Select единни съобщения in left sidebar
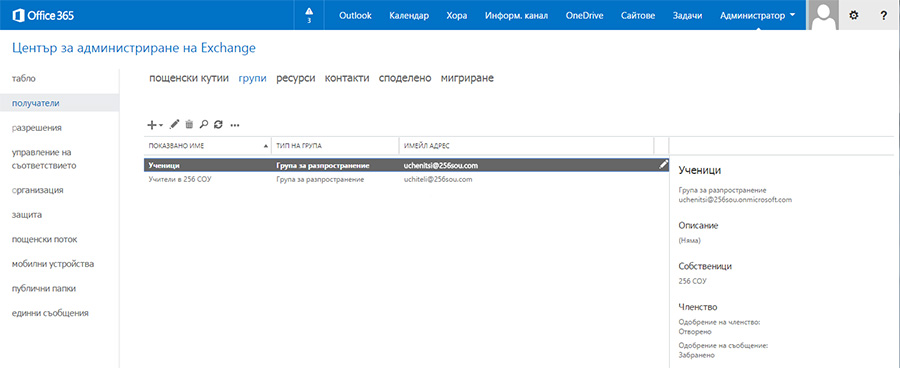The height and width of the screenshot is (368, 900). [x=50, y=313]
